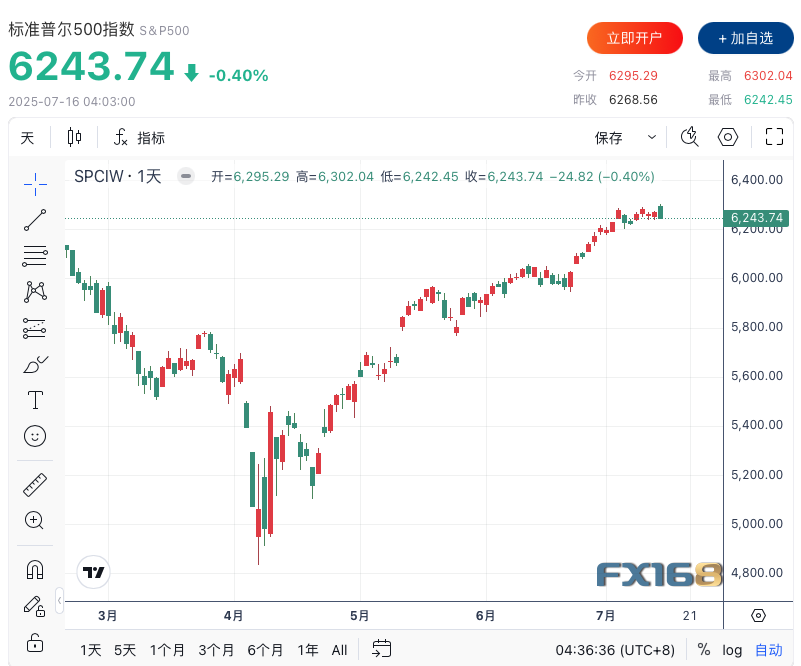This screenshot has width=801, height=666.
Task: Select the brush drawing tool
Action: pyautogui.click(x=35, y=364)
